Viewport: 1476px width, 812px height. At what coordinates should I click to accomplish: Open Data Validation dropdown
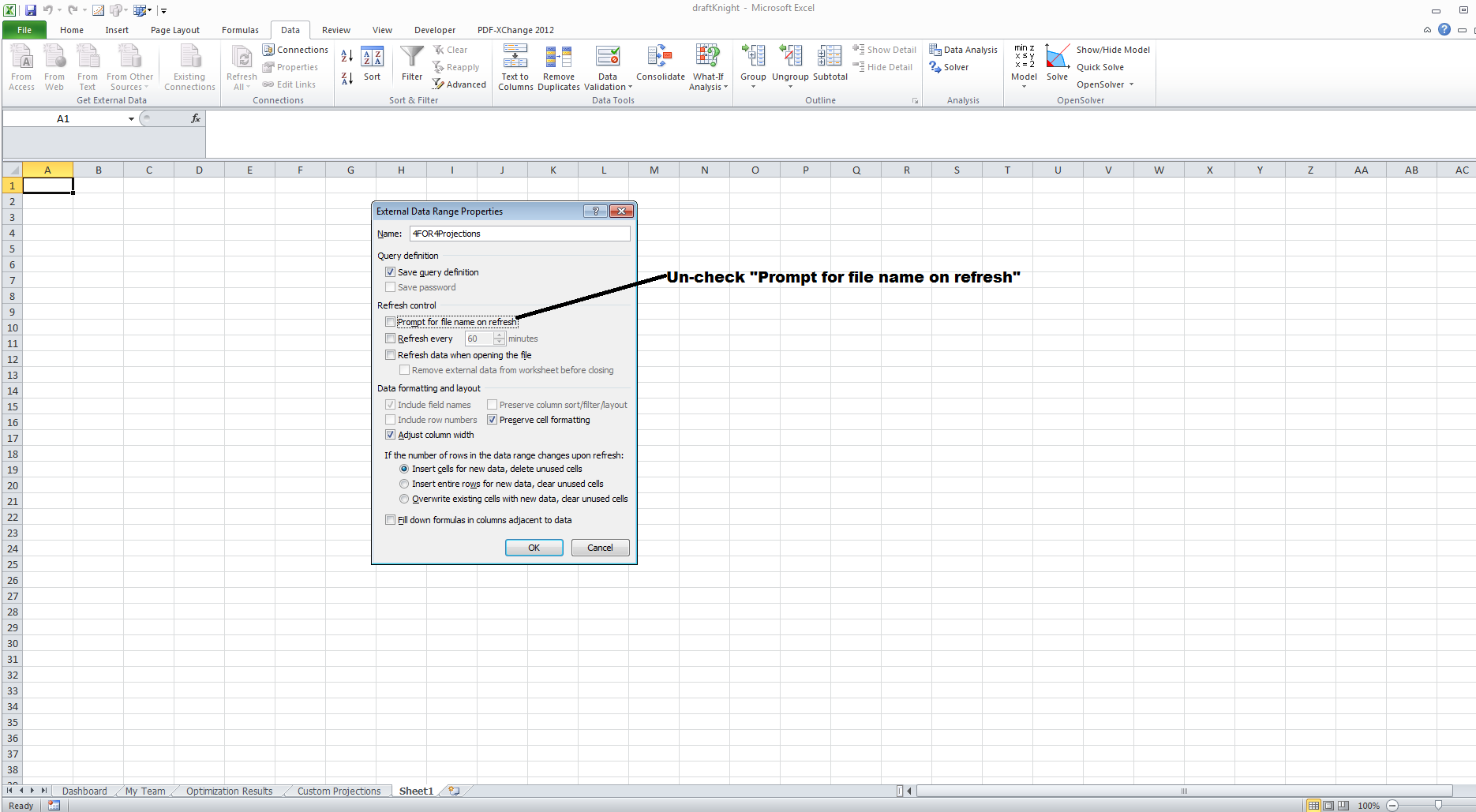tap(608, 82)
